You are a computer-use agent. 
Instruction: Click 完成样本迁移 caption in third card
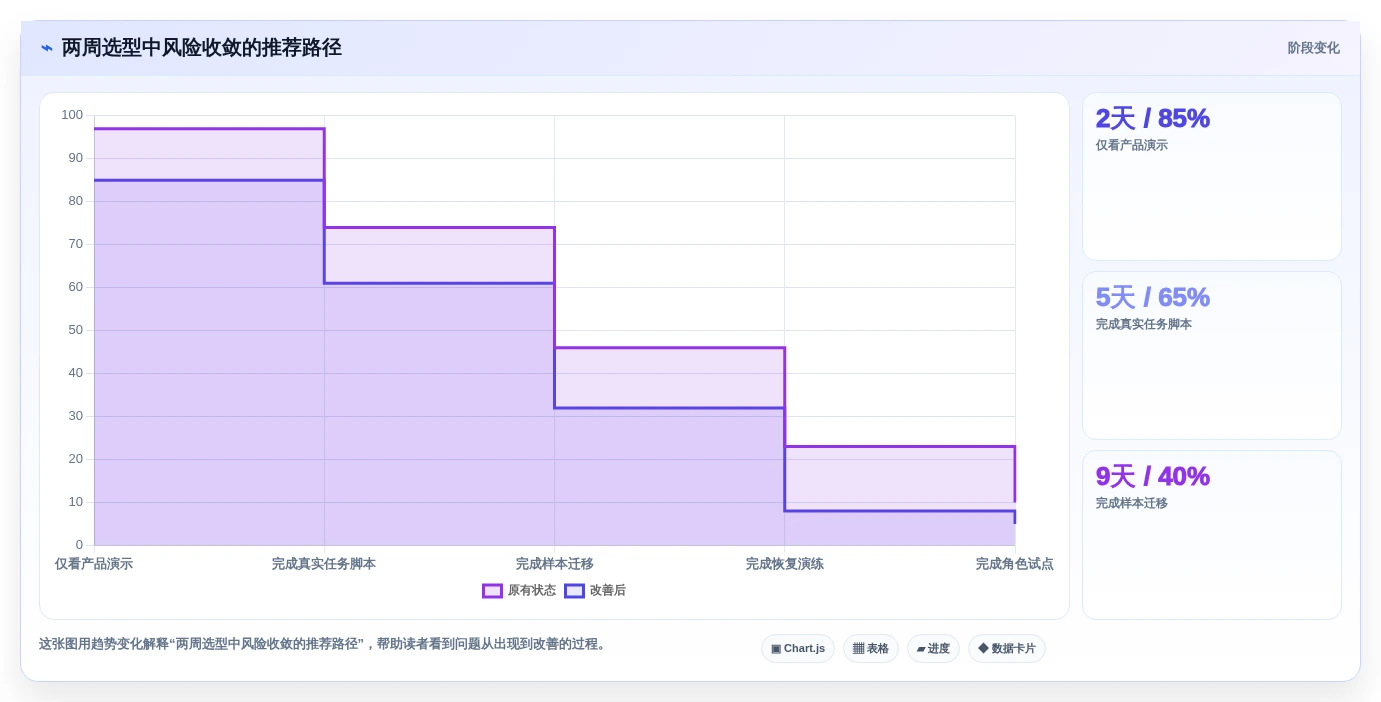(x=1132, y=504)
